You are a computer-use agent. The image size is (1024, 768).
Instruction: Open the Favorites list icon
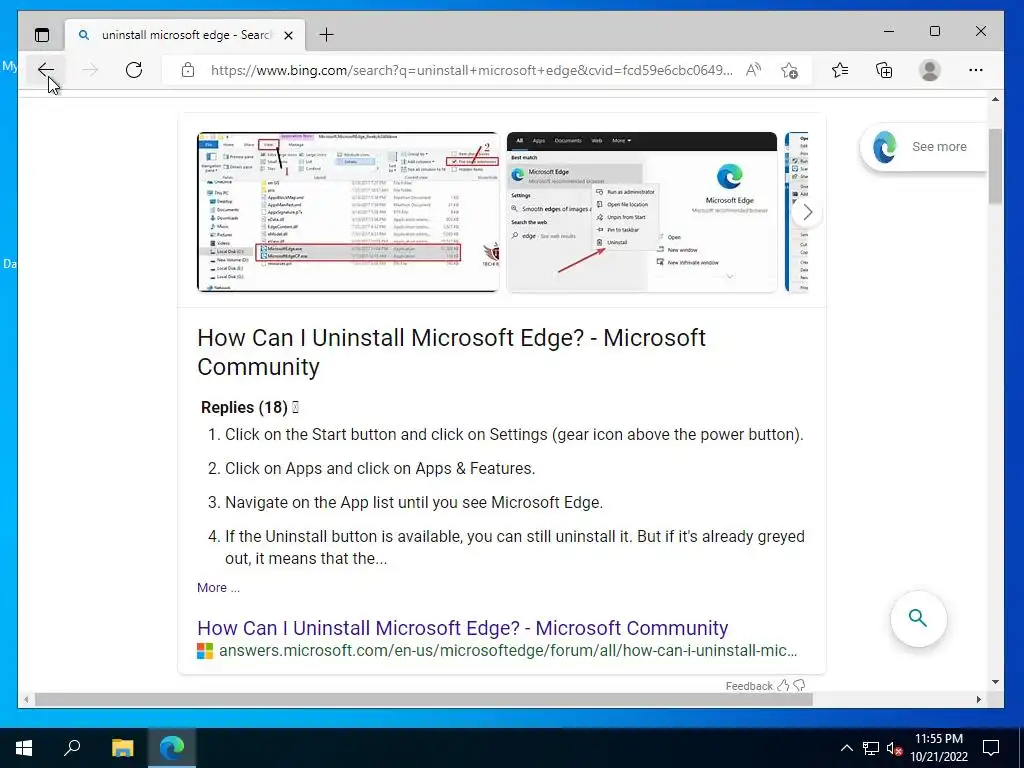click(x=840, y=70)
